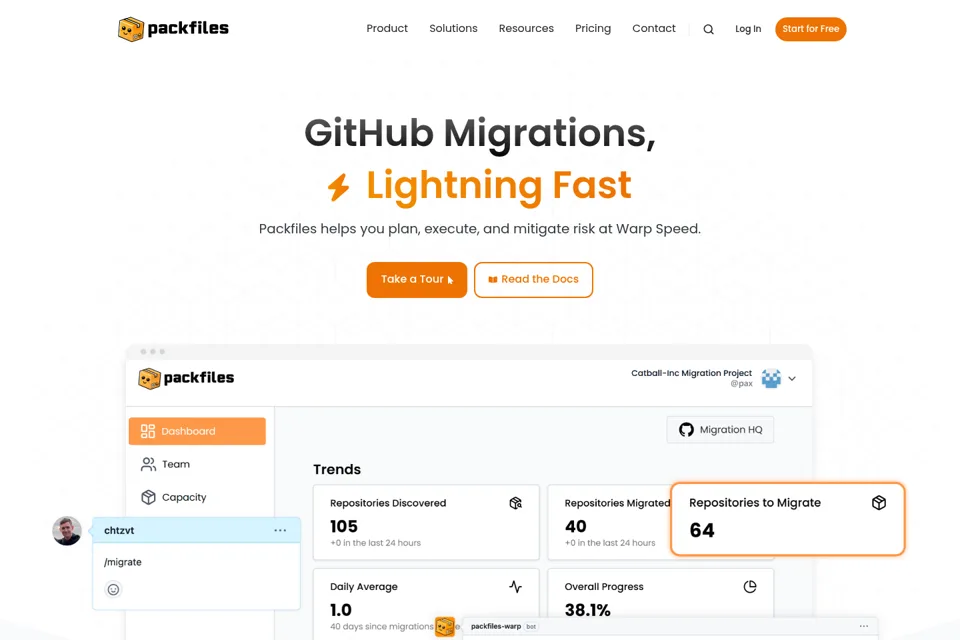
Task: Click the Overall Progress pie chart icon
Action: (750, 587)
